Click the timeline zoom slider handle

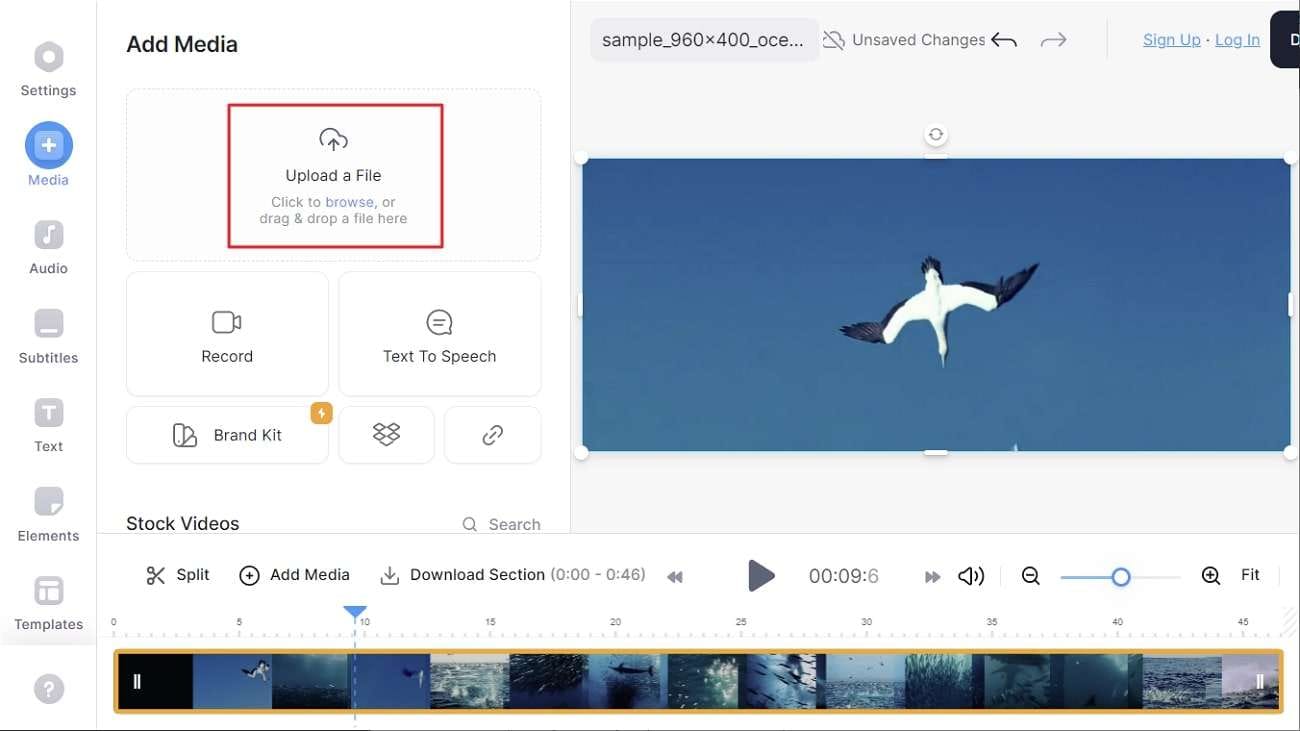coord(1121,577)
